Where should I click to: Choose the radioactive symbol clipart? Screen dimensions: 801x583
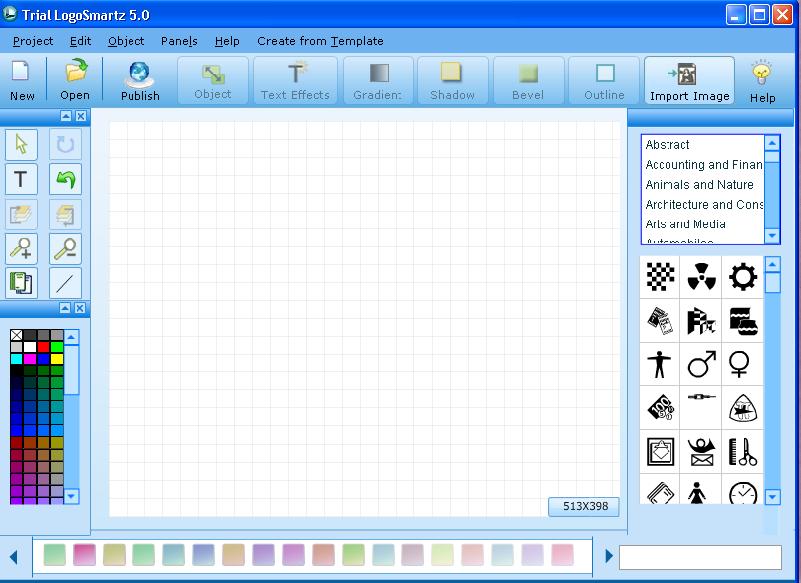pos(701,277)
